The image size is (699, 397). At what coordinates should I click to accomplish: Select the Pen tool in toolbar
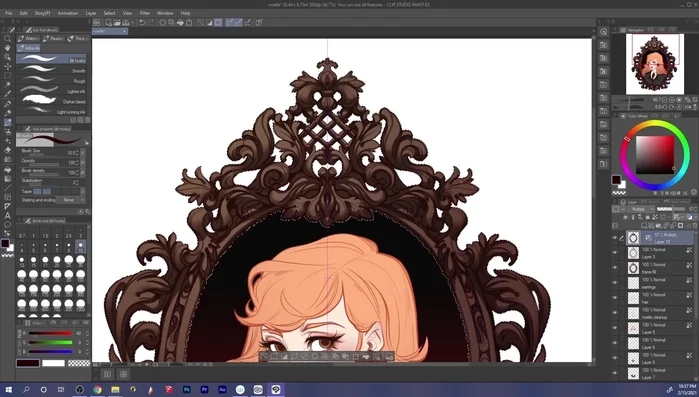pyautogui.click(x=8, y=103)
